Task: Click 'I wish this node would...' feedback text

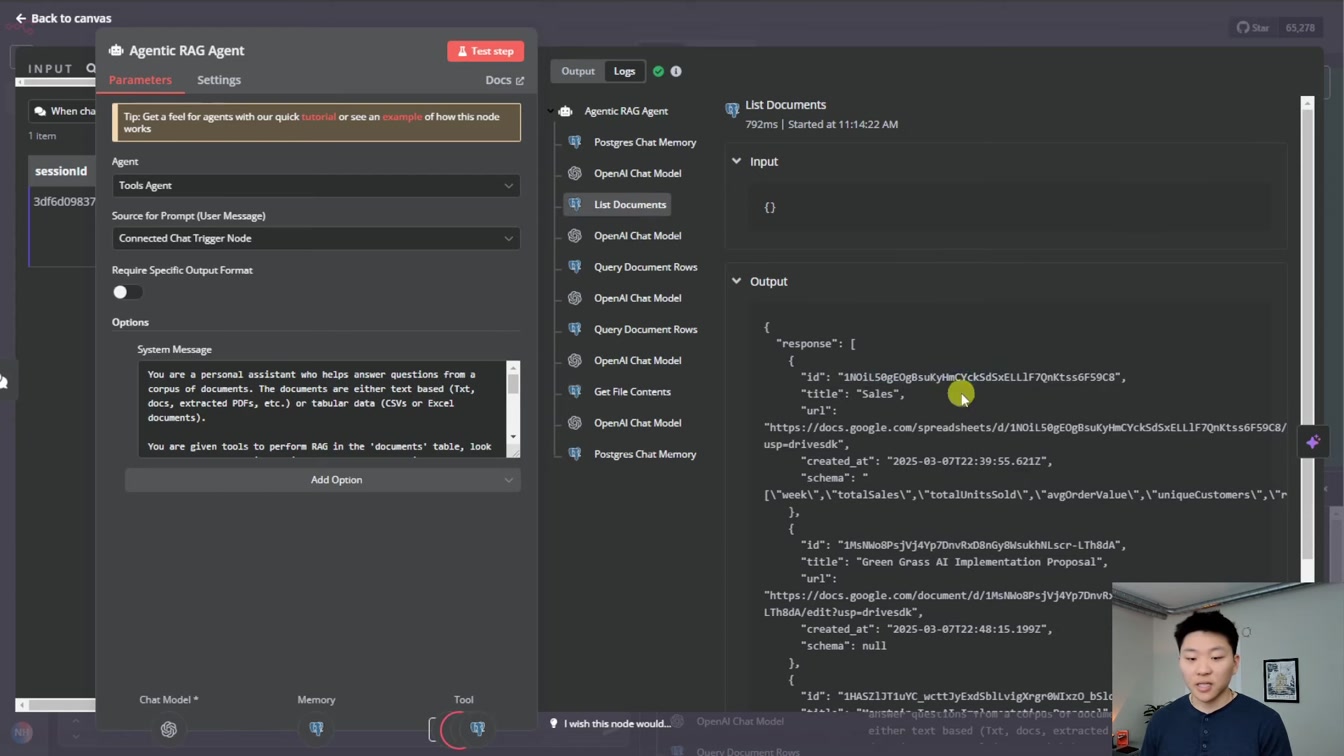Action: click(x=617, y=723)
